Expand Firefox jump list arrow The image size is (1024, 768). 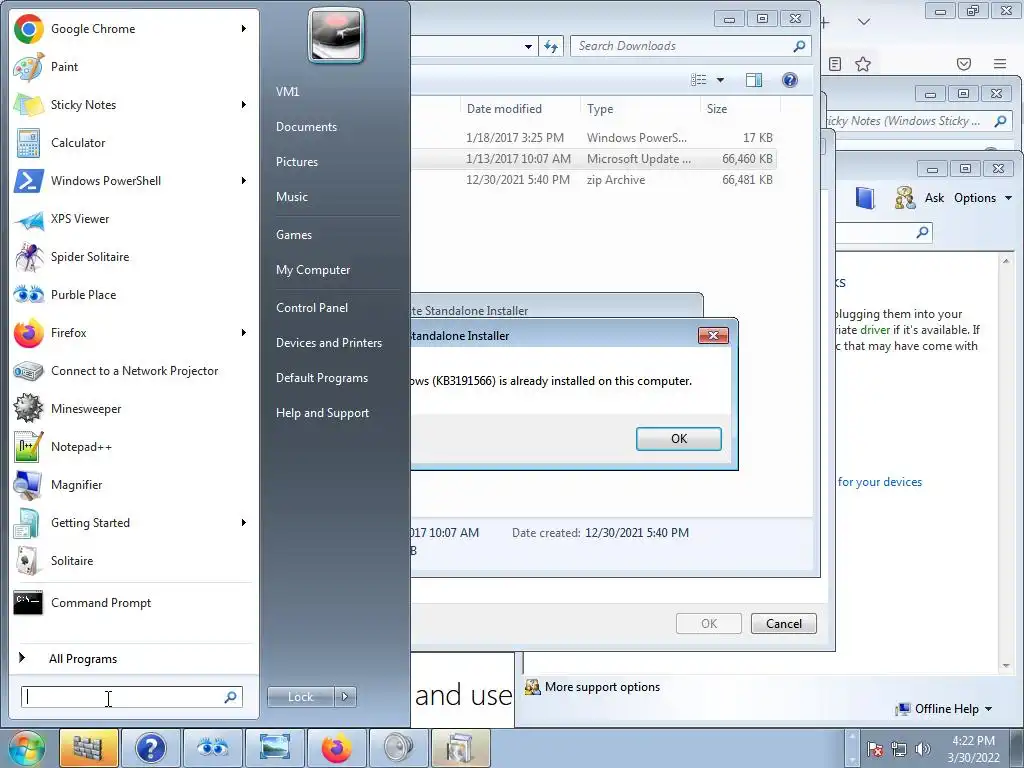point(244,332)
